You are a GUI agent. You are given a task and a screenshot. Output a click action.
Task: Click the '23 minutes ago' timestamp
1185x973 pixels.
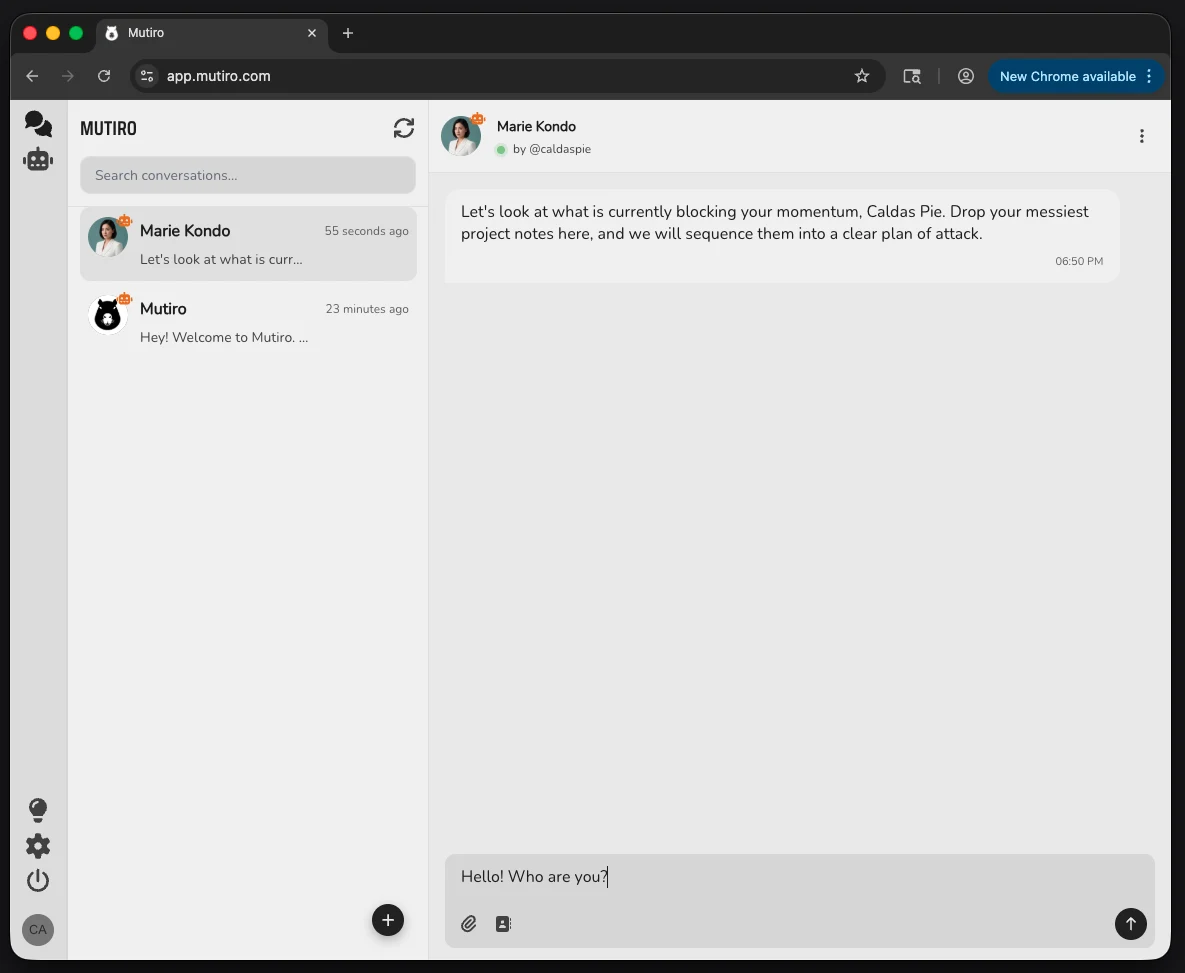[x=367, y=308]
